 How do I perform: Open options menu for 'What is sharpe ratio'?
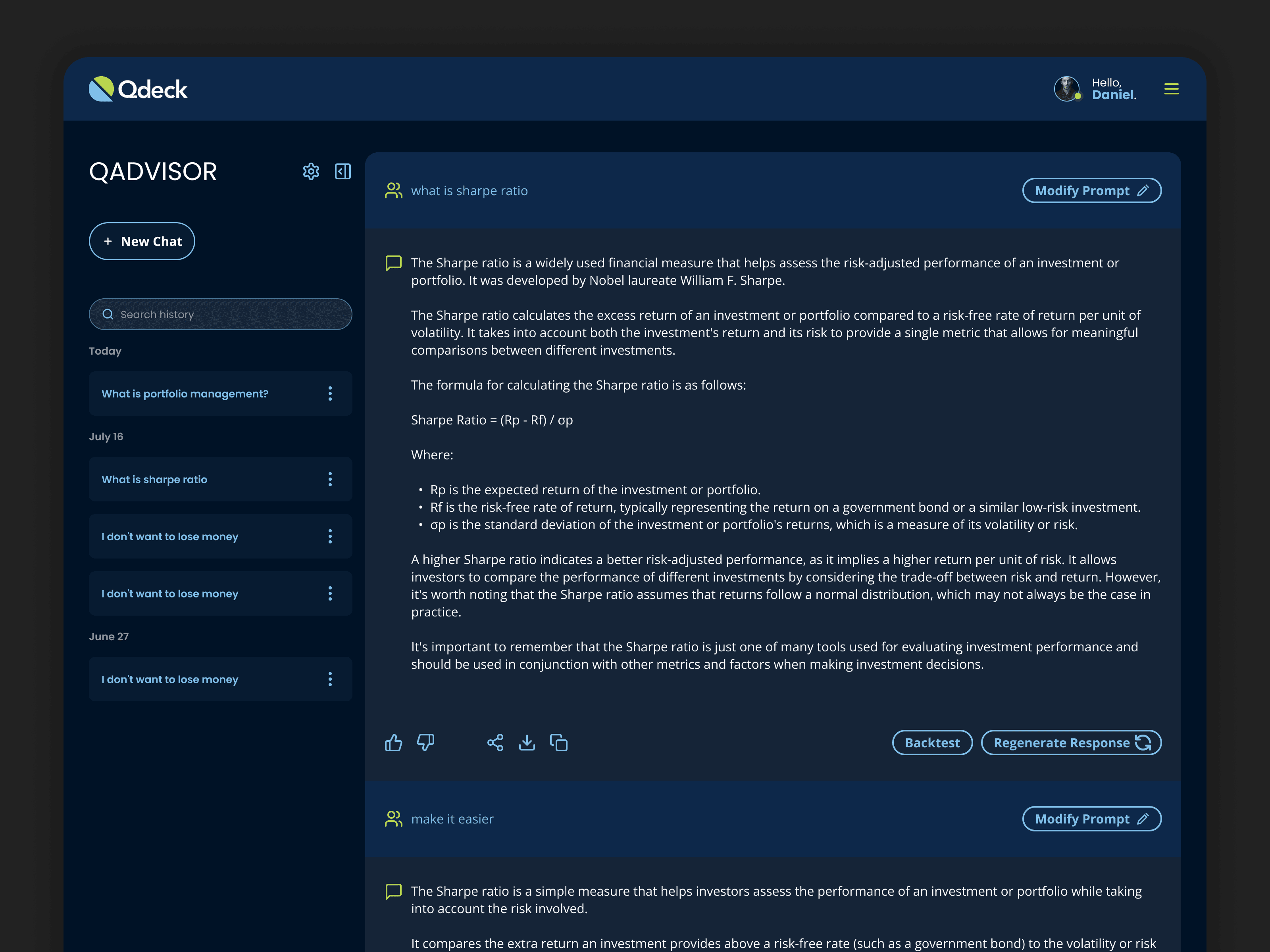click(329, 479)
